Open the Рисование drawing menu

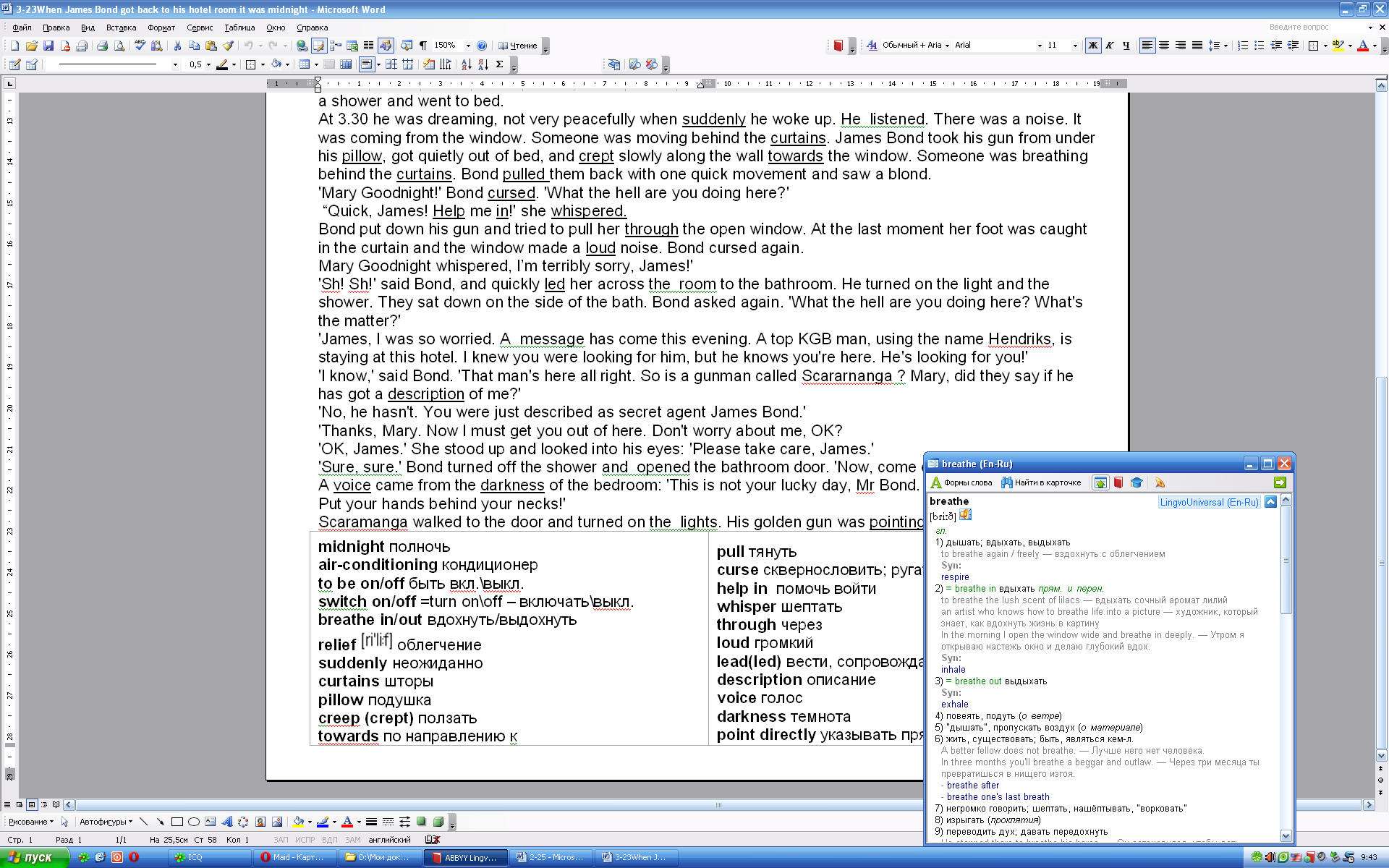click(30, 822)
